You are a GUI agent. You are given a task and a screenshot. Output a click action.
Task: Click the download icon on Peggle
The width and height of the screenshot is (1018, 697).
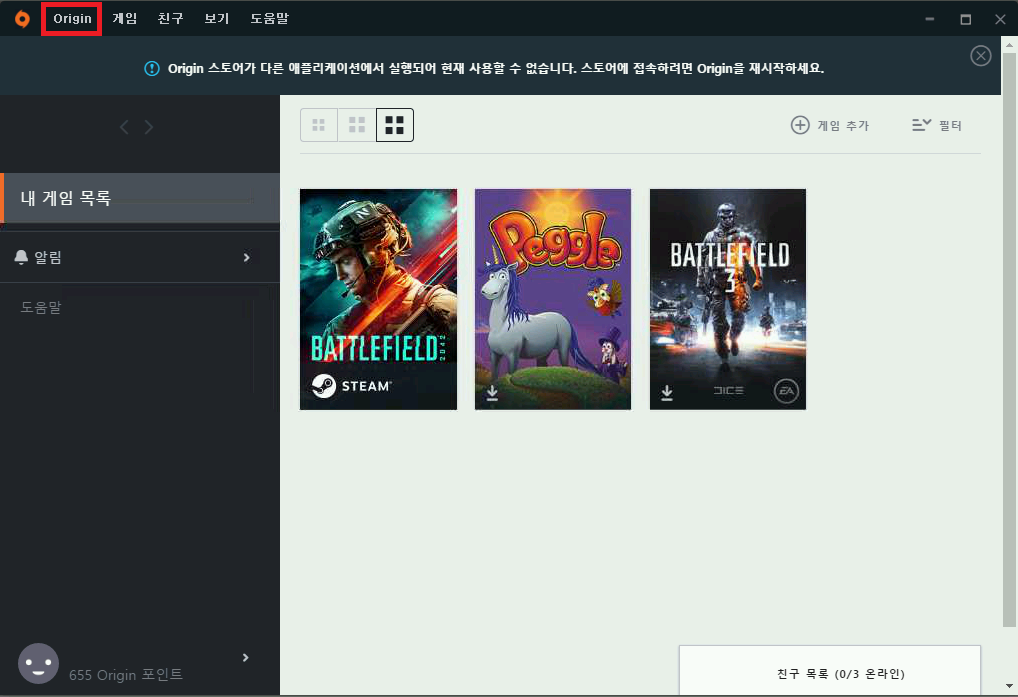coord(492,393)
